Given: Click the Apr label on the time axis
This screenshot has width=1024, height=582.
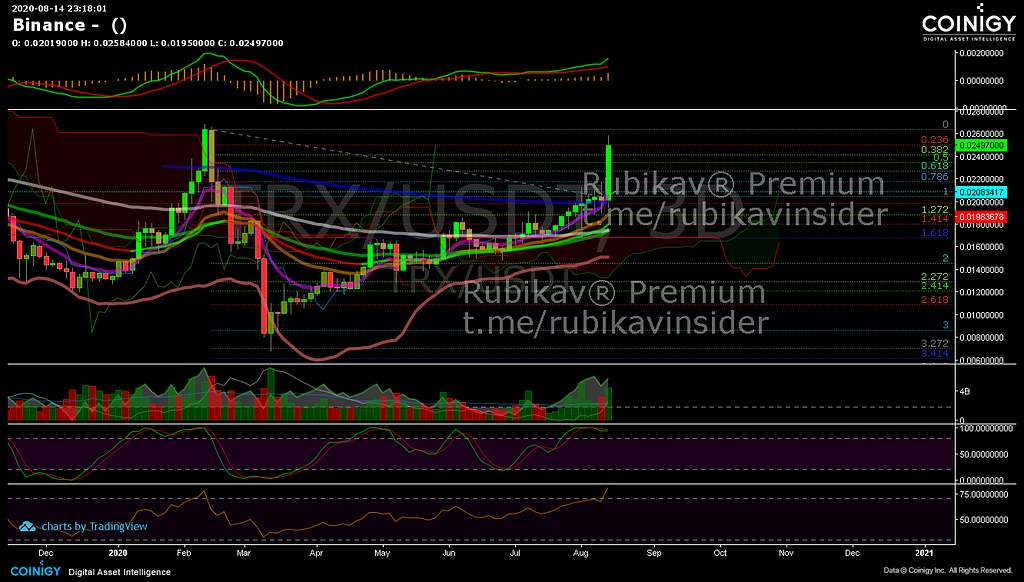Looking at the screenshot, I should 316,553.
